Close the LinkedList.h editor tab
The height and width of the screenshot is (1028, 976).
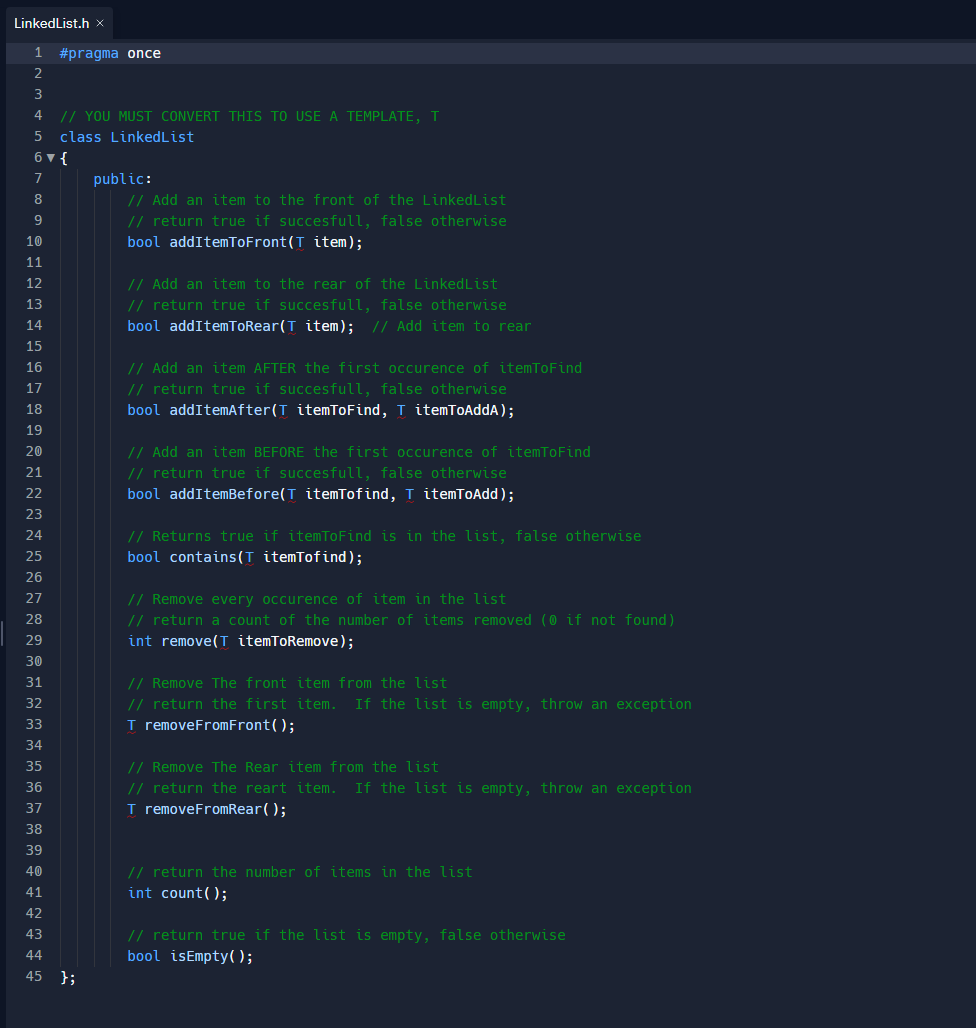tap(99, 22)
